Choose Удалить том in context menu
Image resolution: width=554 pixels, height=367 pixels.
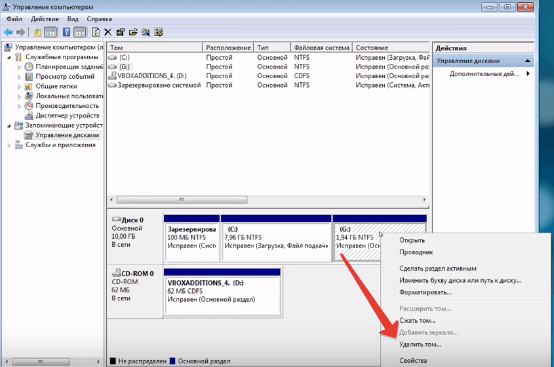(420, 344)
